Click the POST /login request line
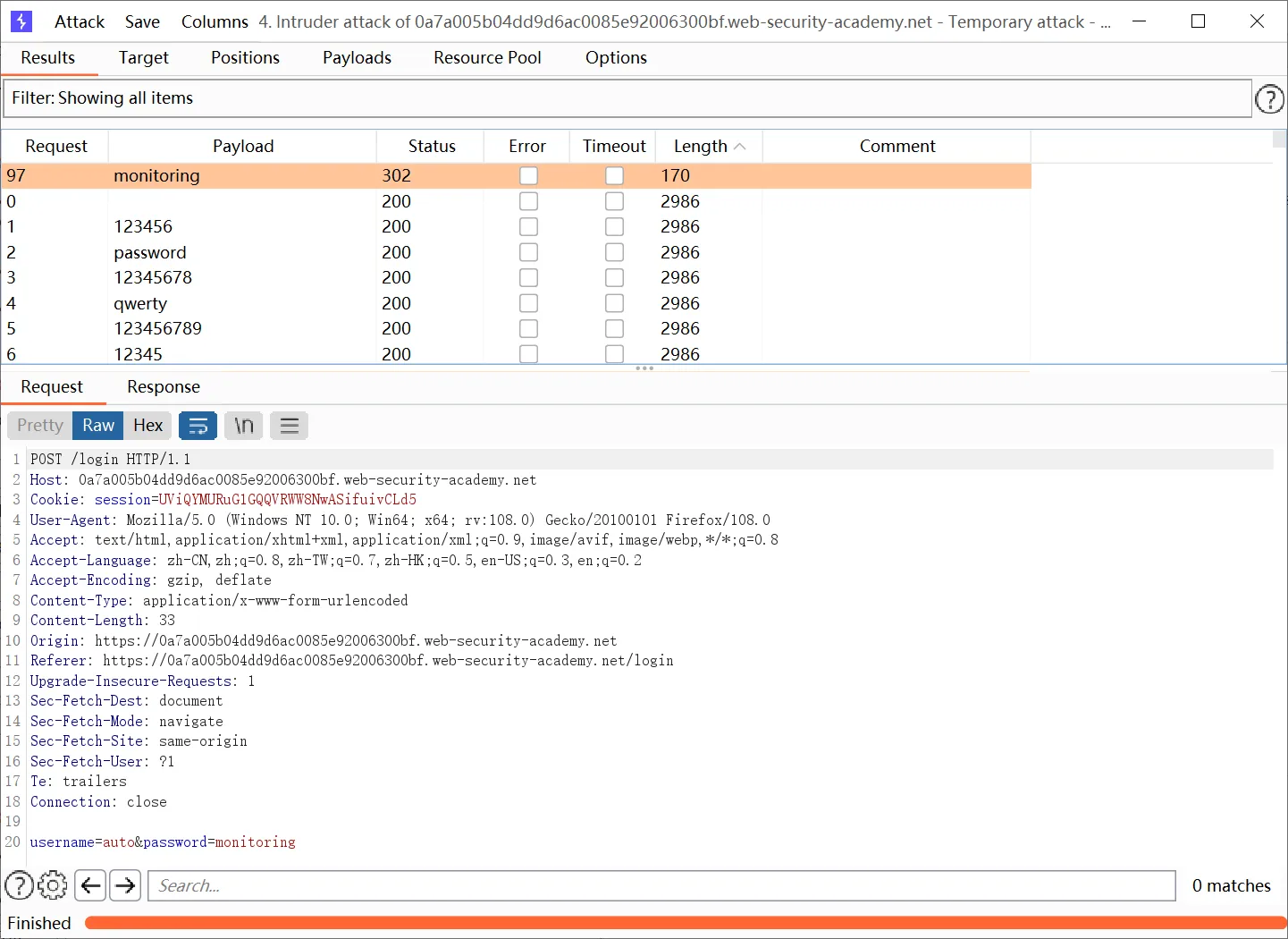 [111, 460]
